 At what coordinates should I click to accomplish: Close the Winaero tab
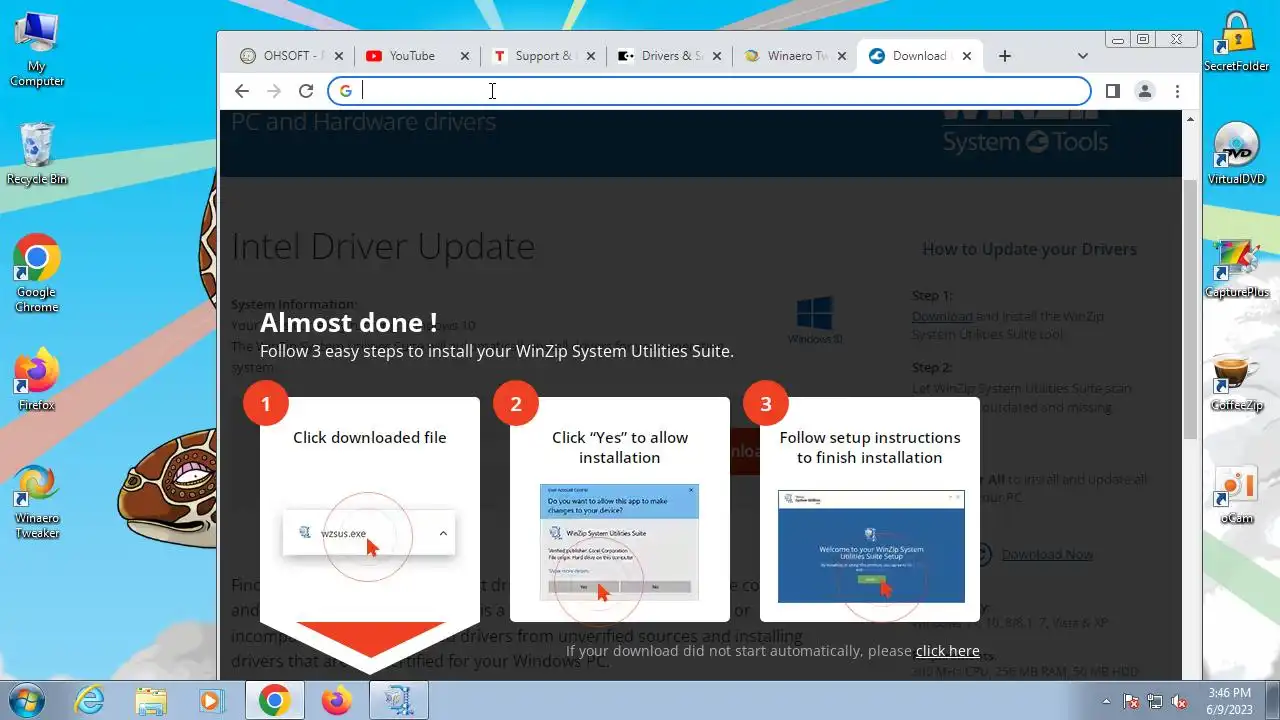[x=841, y=56]
